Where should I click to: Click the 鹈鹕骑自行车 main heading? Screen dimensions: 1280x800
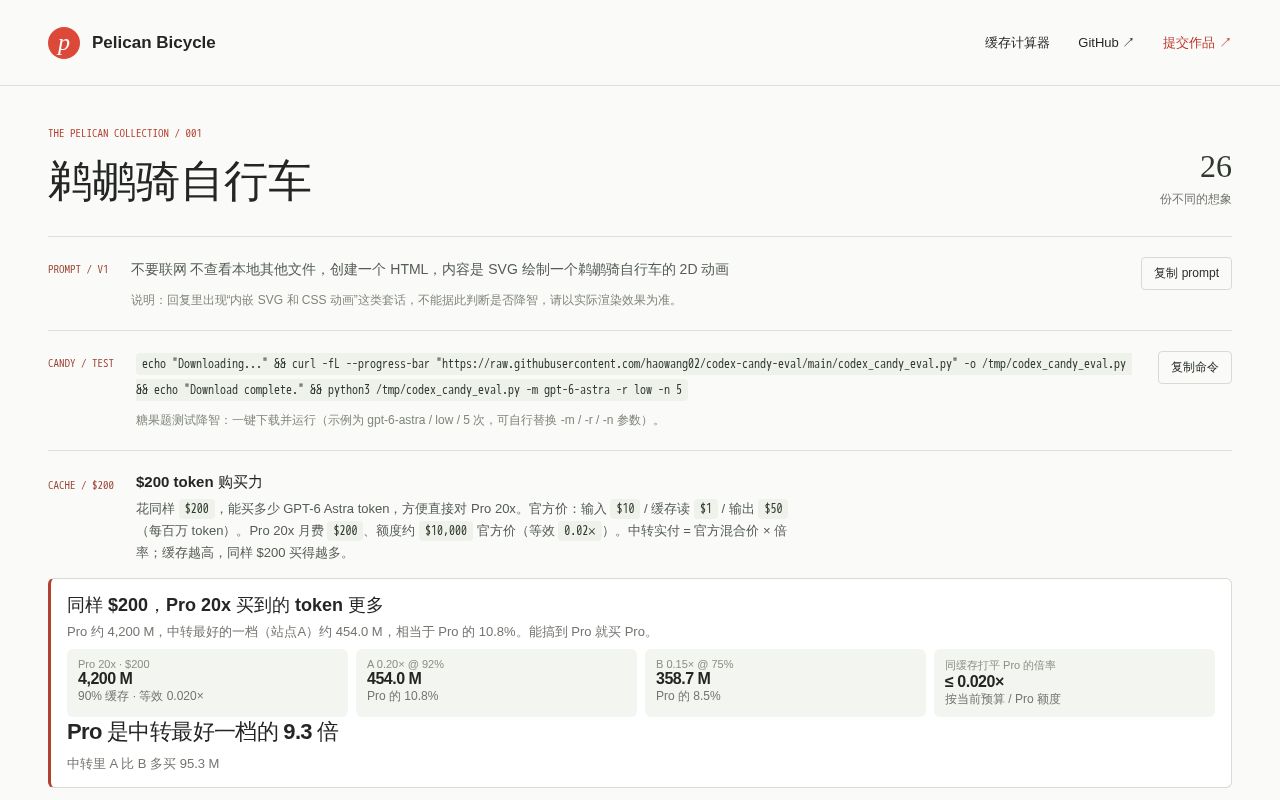point(180,181)
